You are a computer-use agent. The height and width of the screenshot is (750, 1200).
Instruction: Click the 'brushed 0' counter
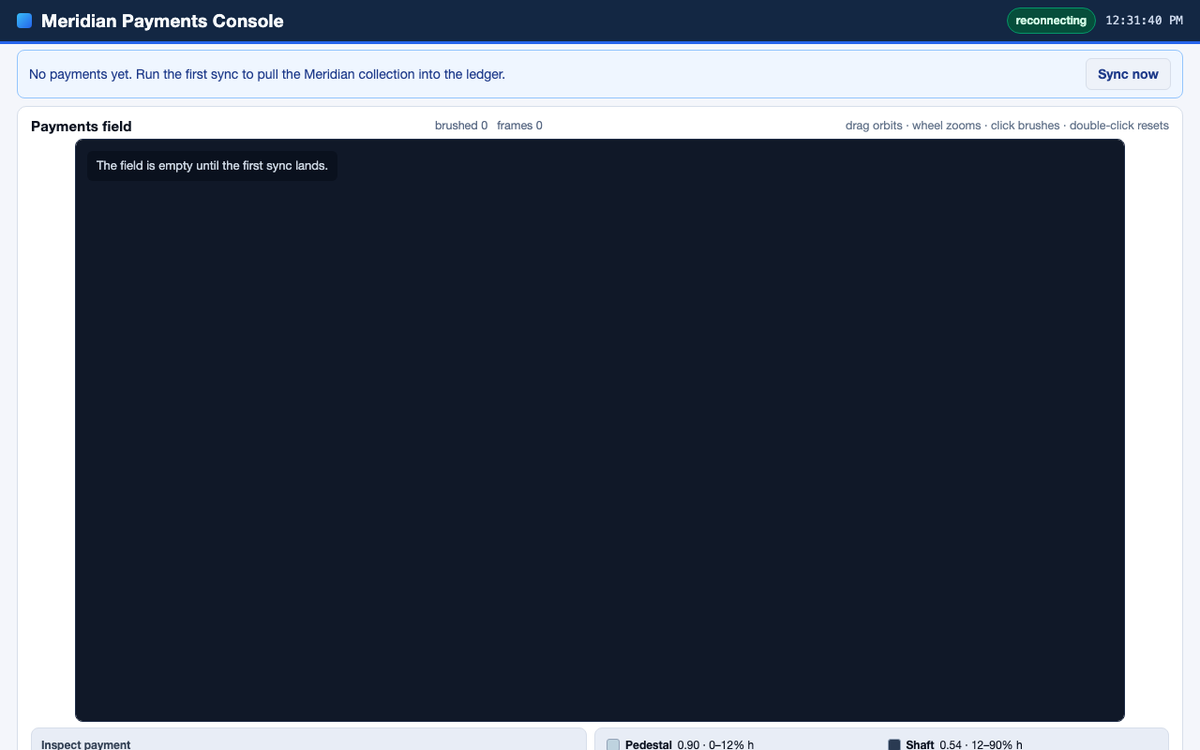click(461, 126)
